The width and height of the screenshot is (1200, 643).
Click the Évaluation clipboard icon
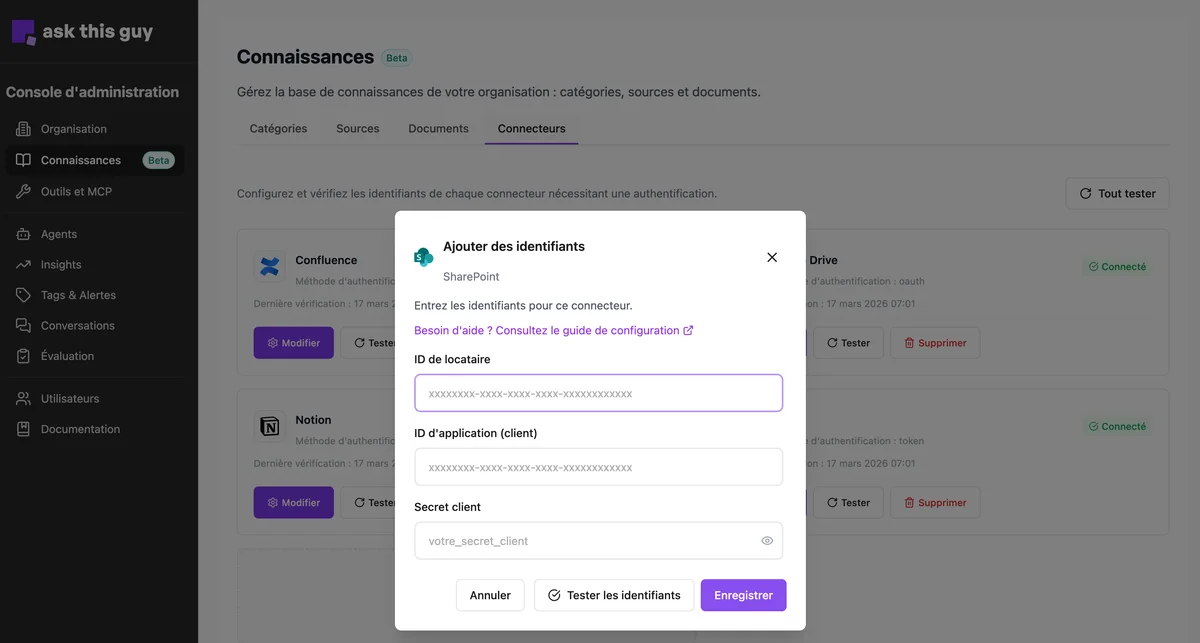point(23,356)
